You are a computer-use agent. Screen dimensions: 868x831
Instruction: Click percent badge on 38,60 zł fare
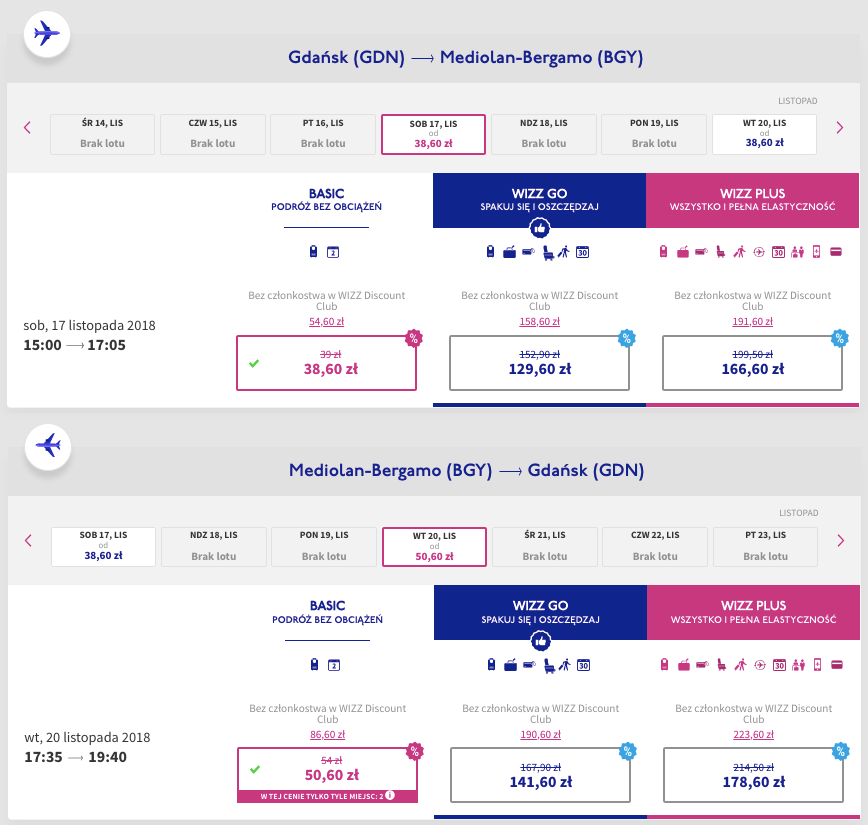(412, 338)
